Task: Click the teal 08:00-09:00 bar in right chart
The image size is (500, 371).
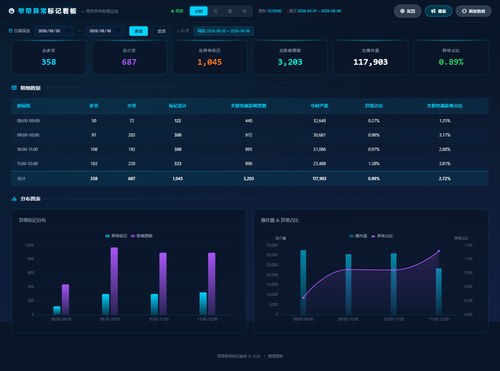Action: (303, 282)
